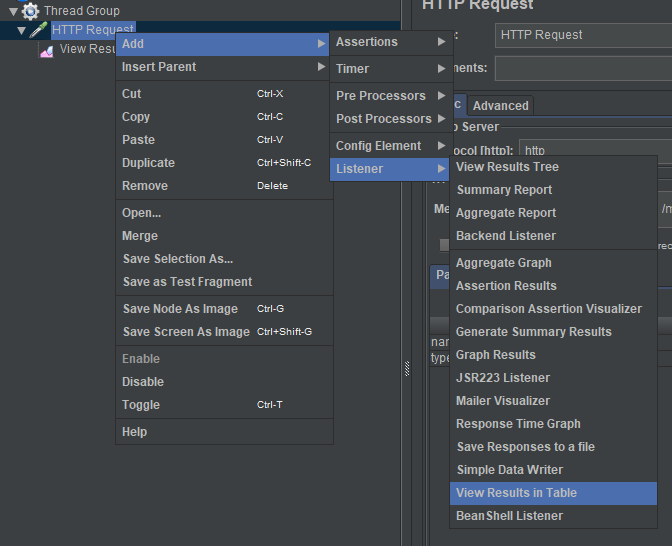Open the Listener submenu
This screenshot has width=672, height=546.
pos(390,169)
